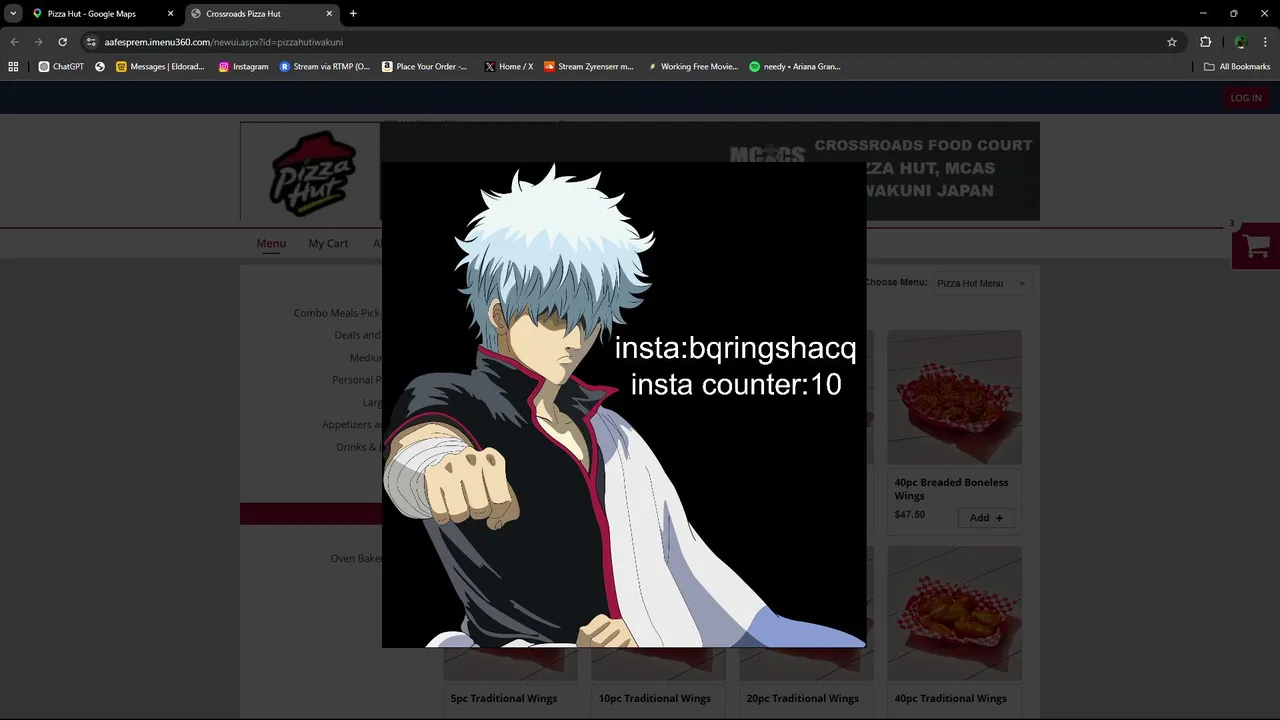Select the Medium pizza category
The width and height of the screenshot is (1280, 720).
coord(365,358)
